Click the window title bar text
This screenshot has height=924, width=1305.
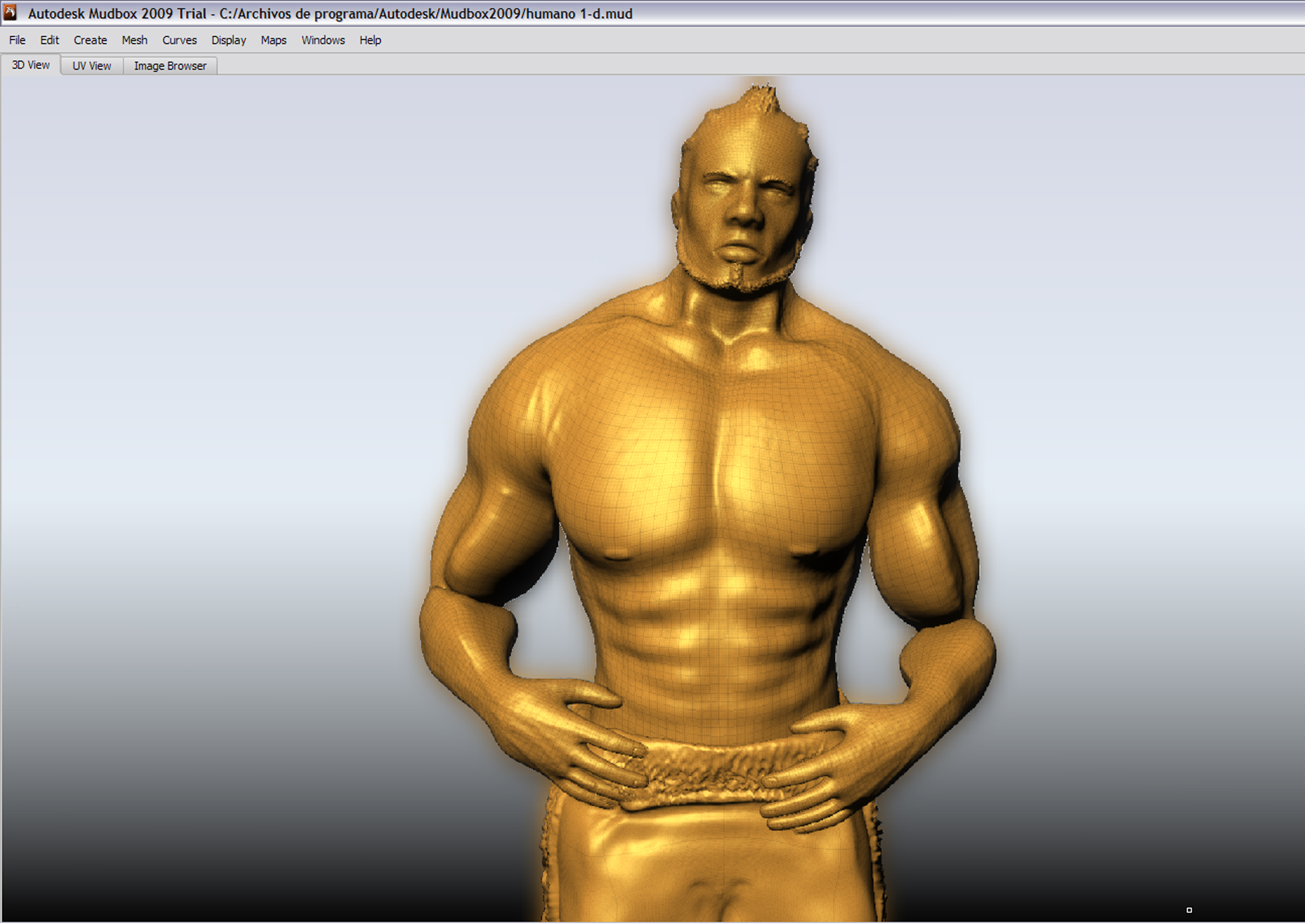(330, 14)
